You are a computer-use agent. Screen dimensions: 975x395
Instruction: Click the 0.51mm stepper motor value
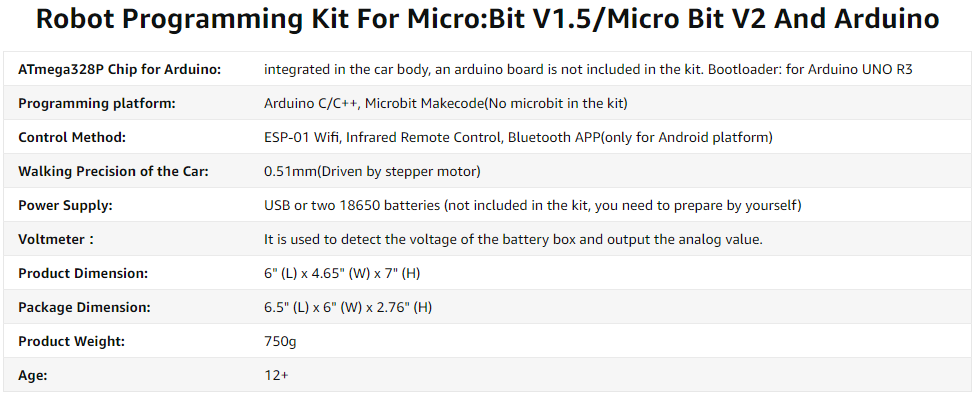[372, 172]
